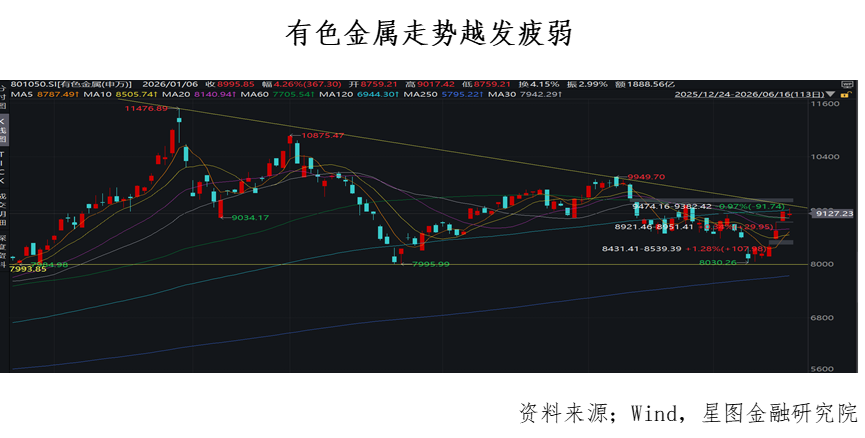The width and height of the screenshot is (865, 438).
Task: Click the 9127.23 current price marker on the axis
Action: 834,213
